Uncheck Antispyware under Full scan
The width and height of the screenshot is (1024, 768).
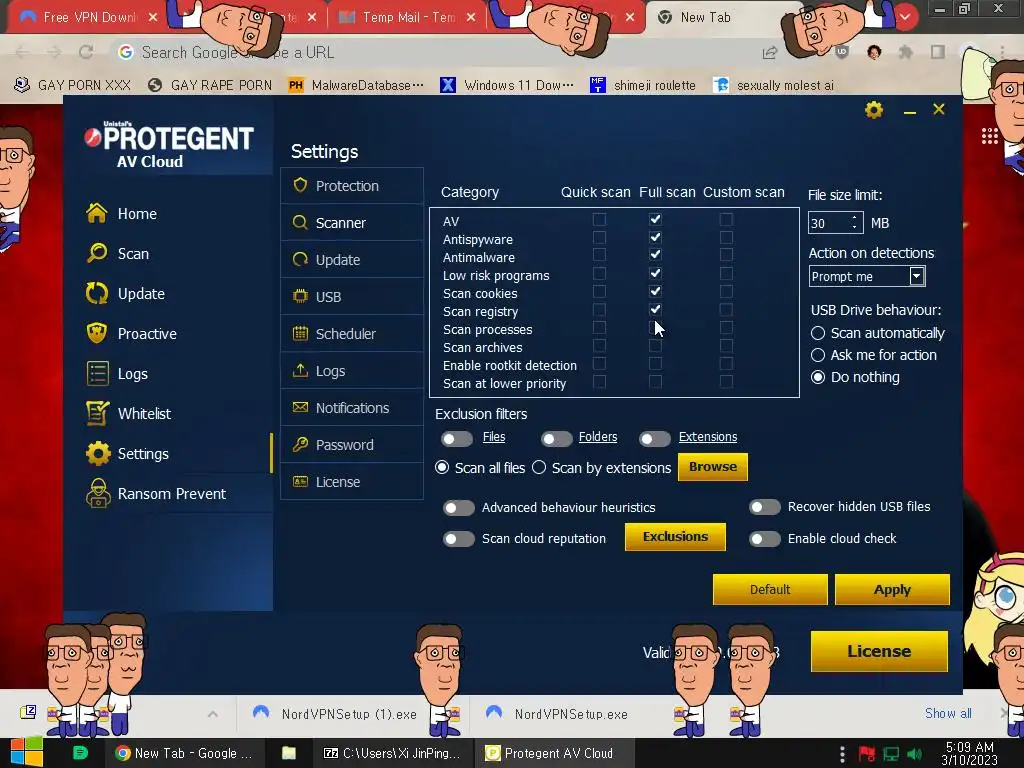tap(656, 237)
